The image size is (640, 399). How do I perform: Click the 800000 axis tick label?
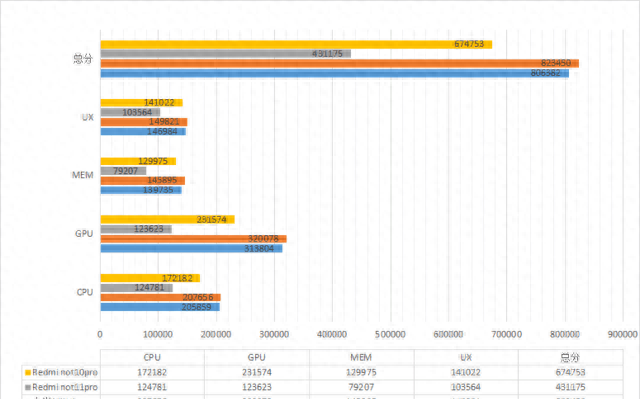point(565,335)
